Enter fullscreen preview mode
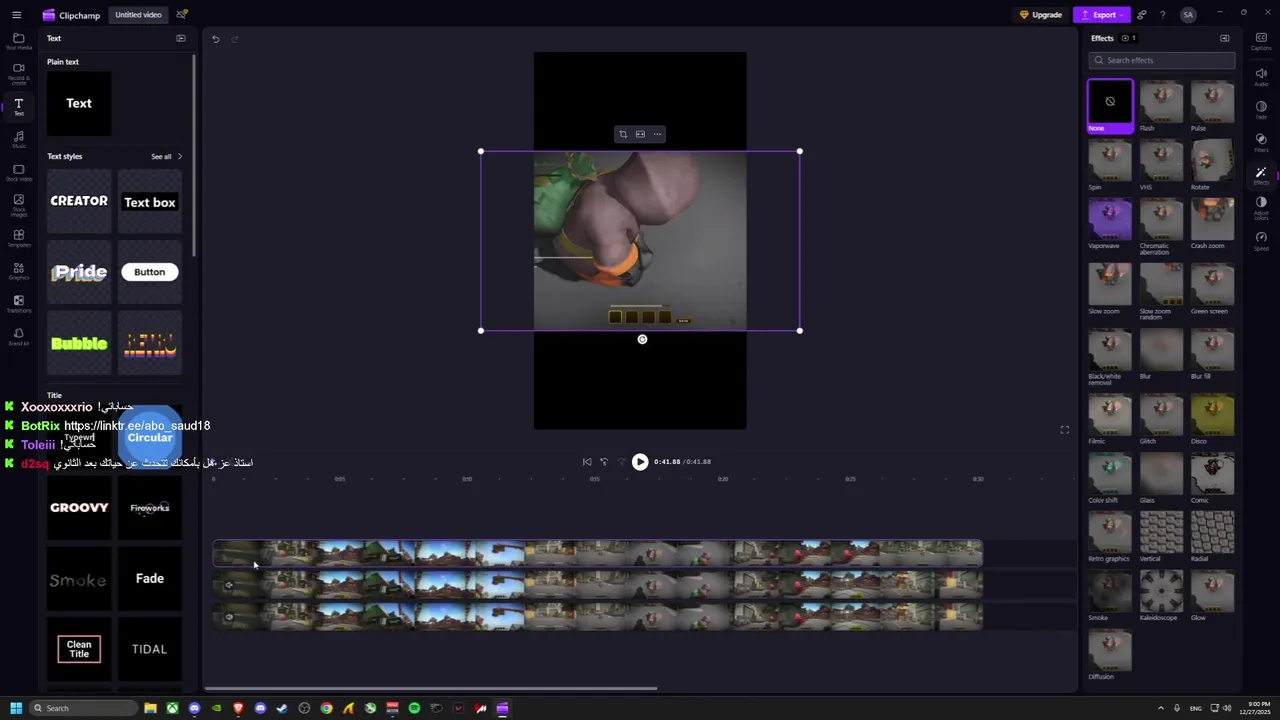The image size is (1280, 720). click(x=1065, y=430)
